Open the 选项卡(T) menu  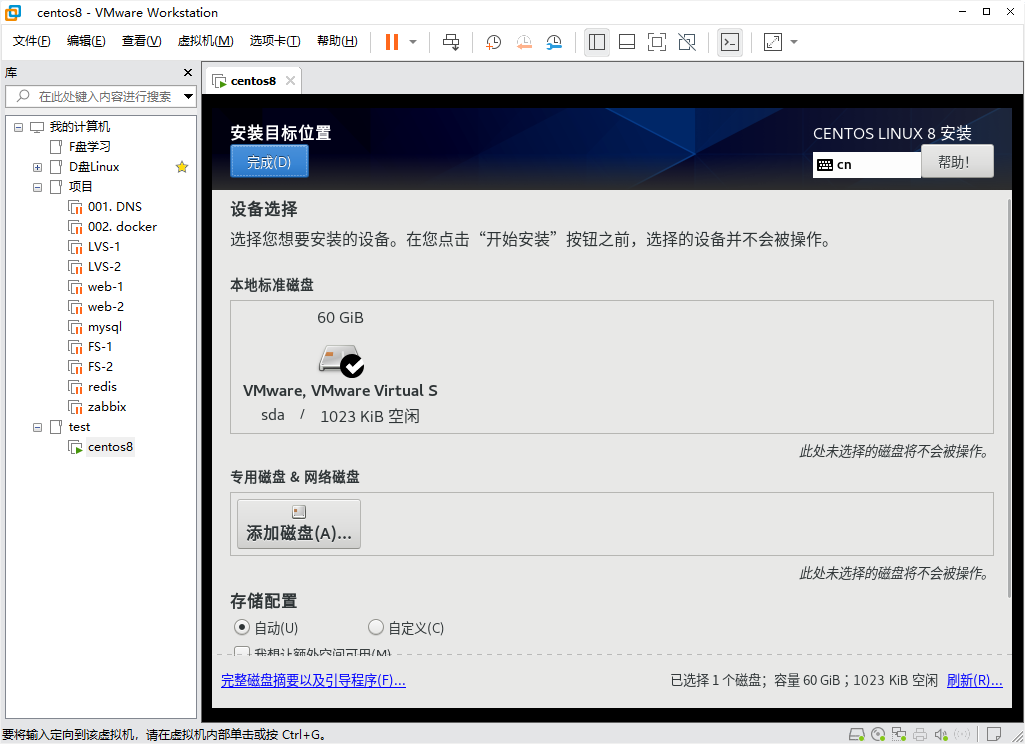pyautogui.click(x=275, y=41)
